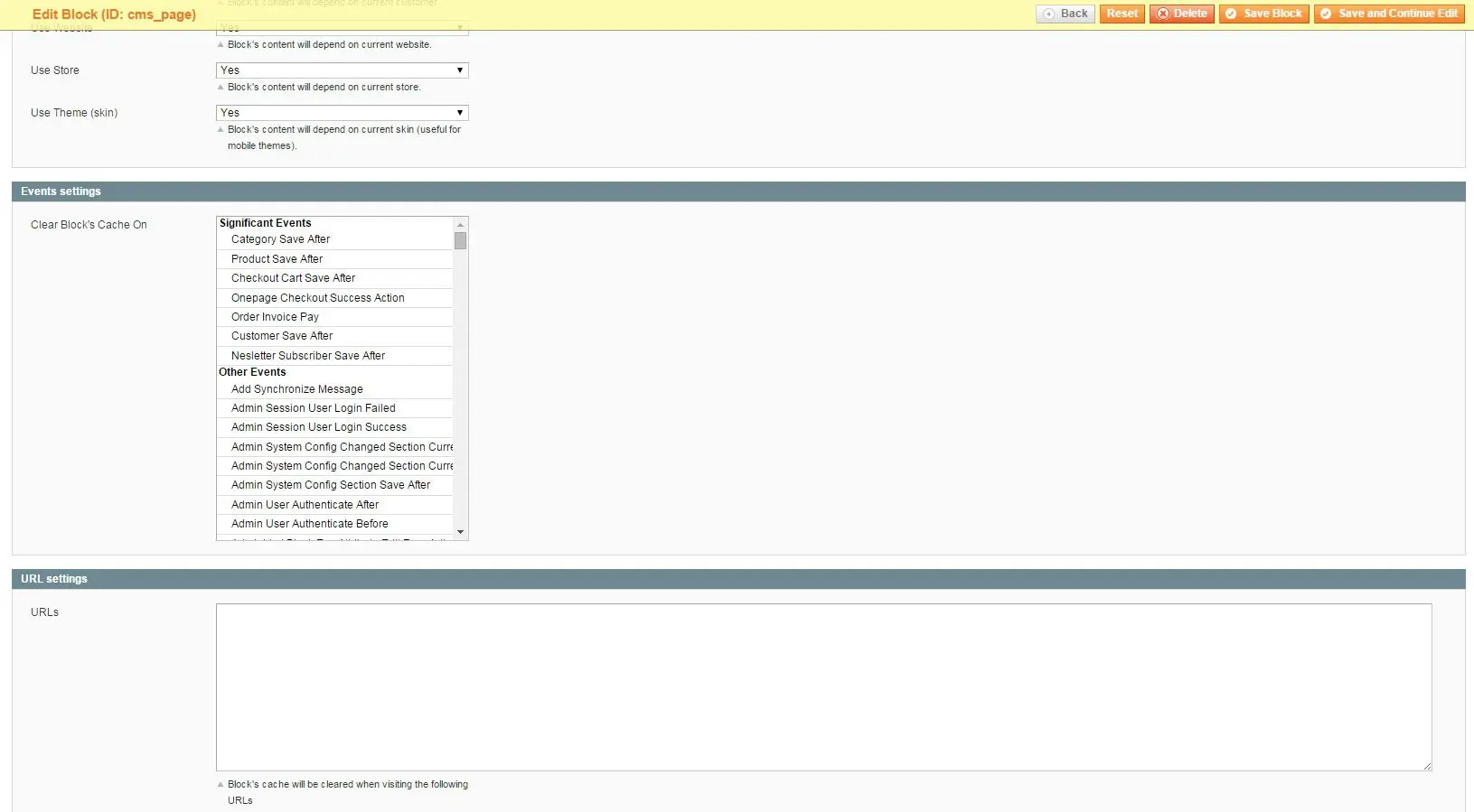Select Admin Session User Login Failed
Screen dimensions: 1474x812
click(x=313, y=408)
